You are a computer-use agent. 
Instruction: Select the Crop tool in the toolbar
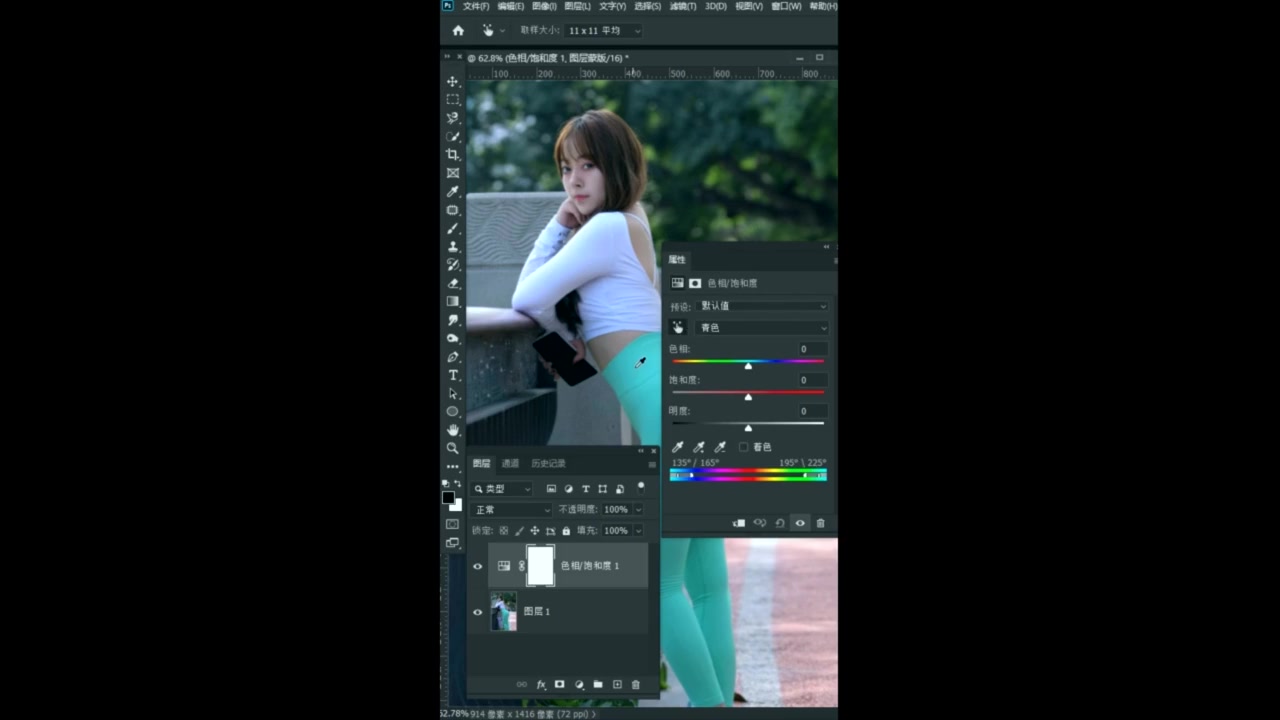coord(452,153)
